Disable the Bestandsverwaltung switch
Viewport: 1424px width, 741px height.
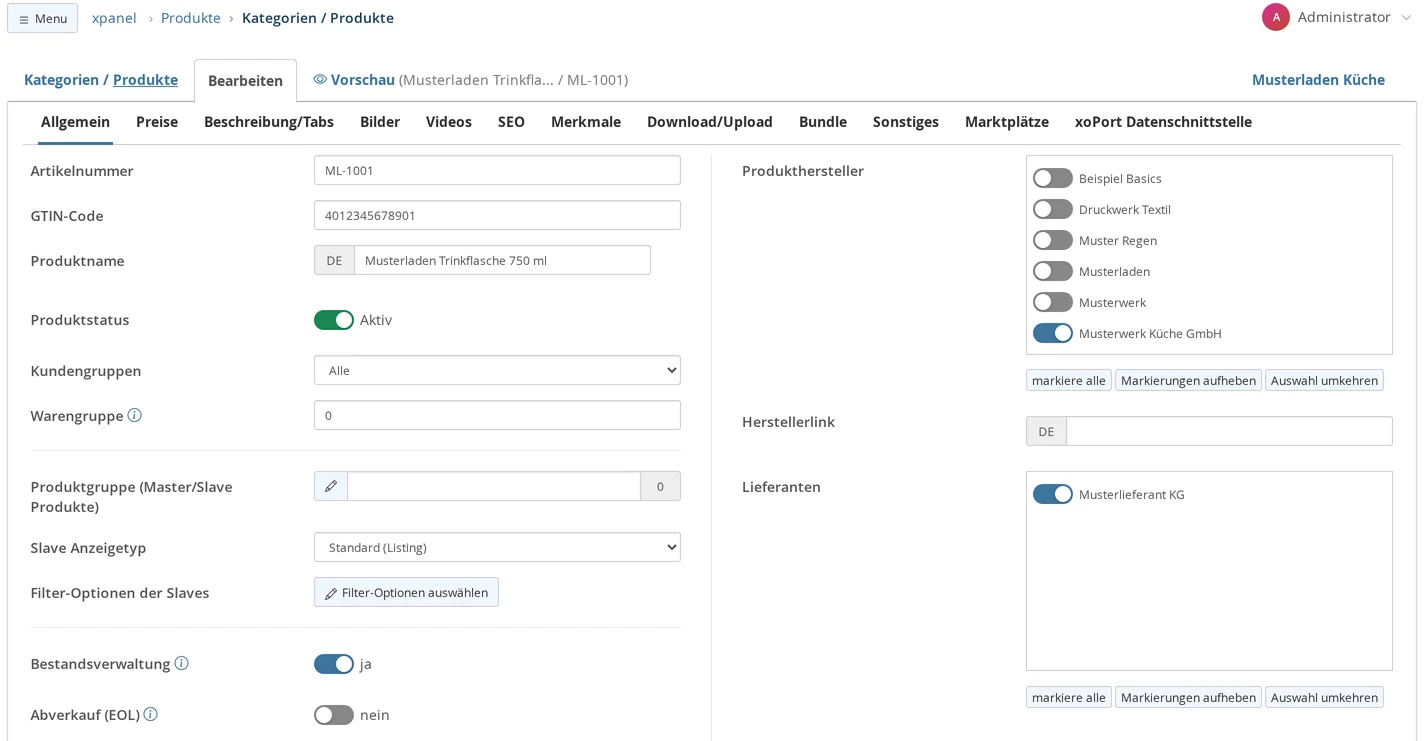[x=334, y=664]
